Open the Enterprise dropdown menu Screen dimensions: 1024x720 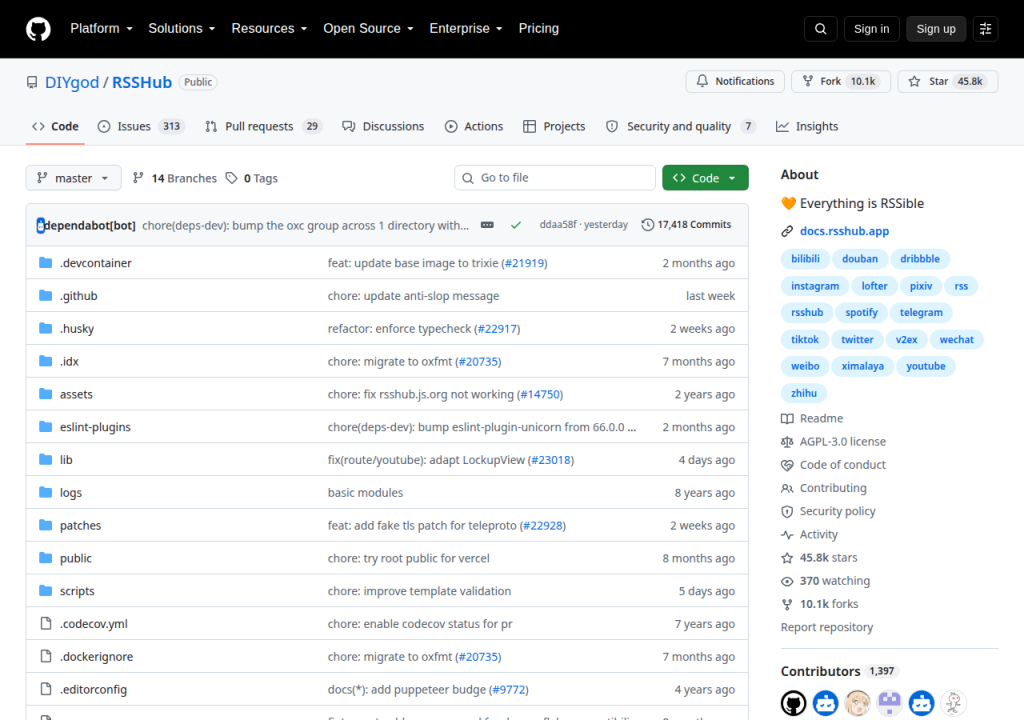(466, 29)
